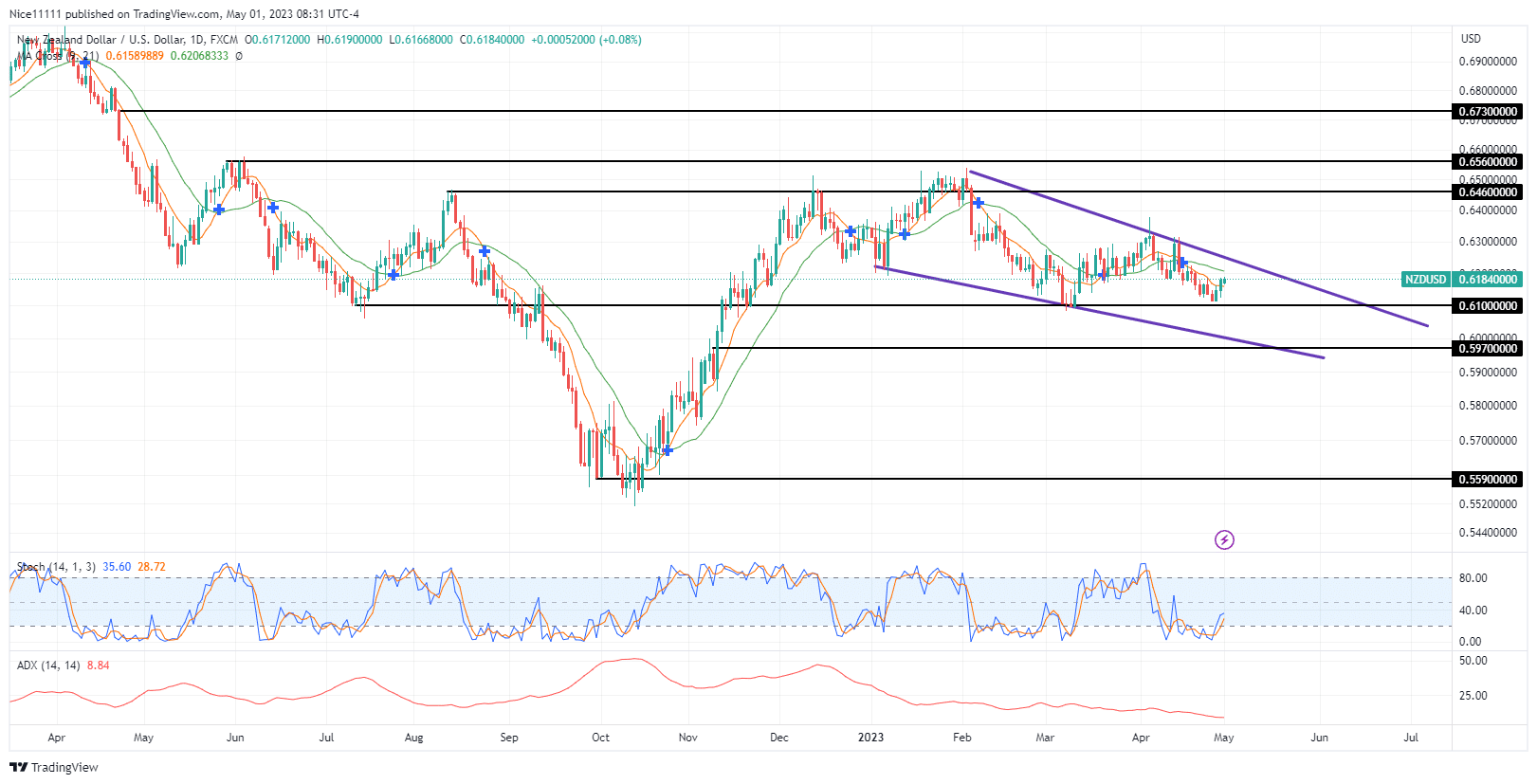Open the TradingView logo at bottom left
The image size is (1537, 784).
click(54, 767)
